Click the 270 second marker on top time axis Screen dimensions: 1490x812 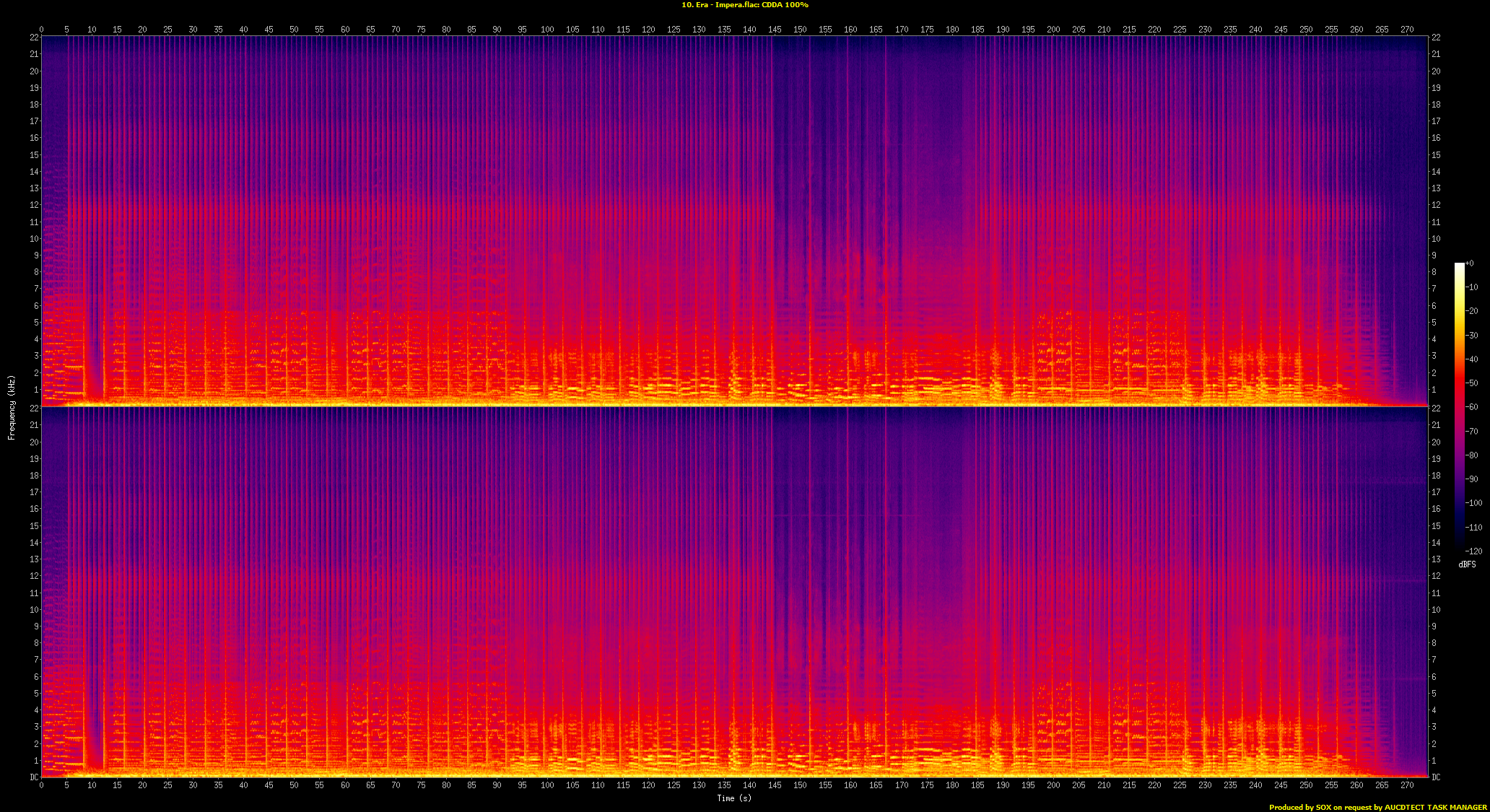[x=1407, y=30]
